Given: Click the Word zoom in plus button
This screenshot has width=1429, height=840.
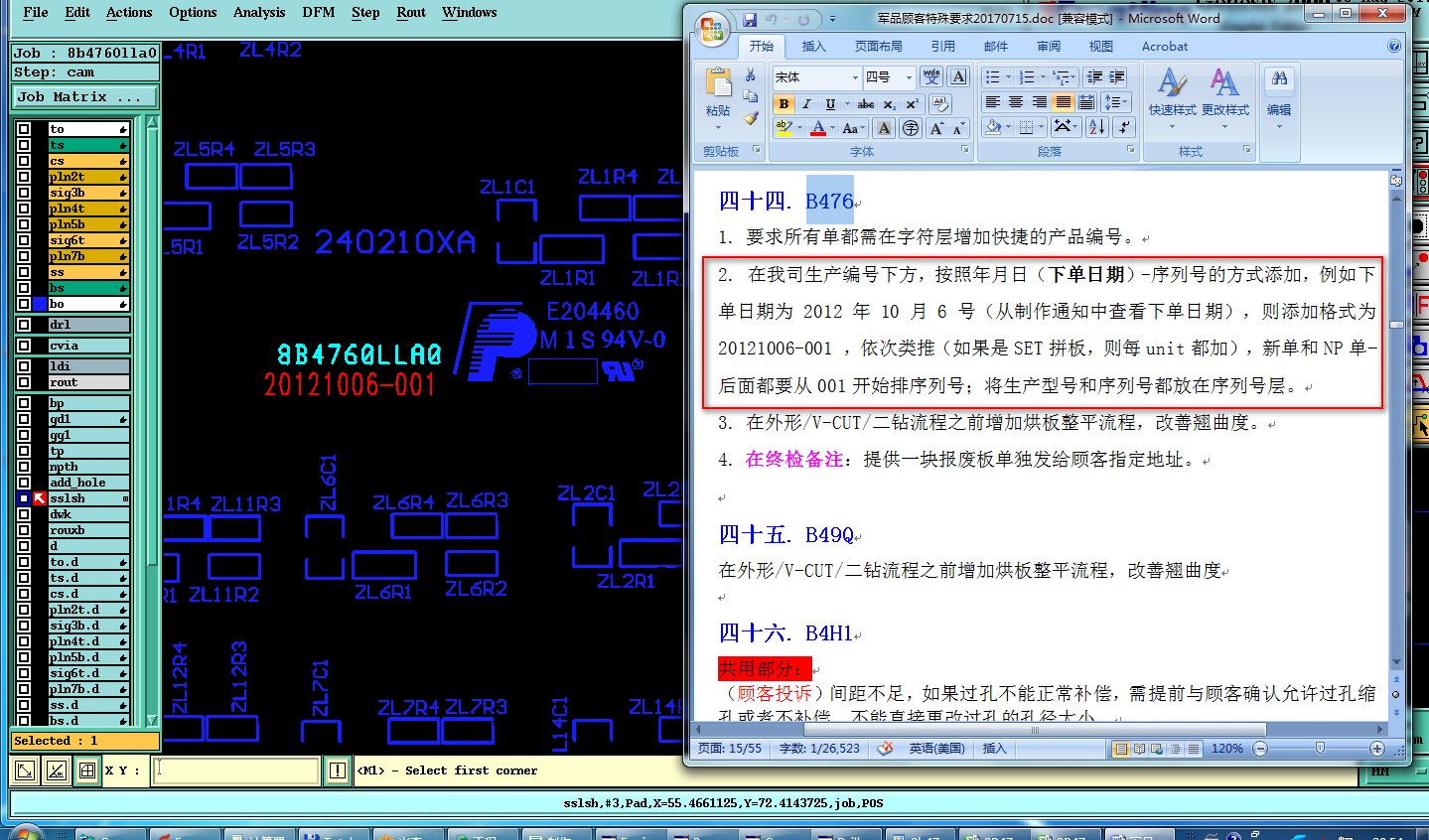Looking at the screenshot, I should [x=1377, y=748].
